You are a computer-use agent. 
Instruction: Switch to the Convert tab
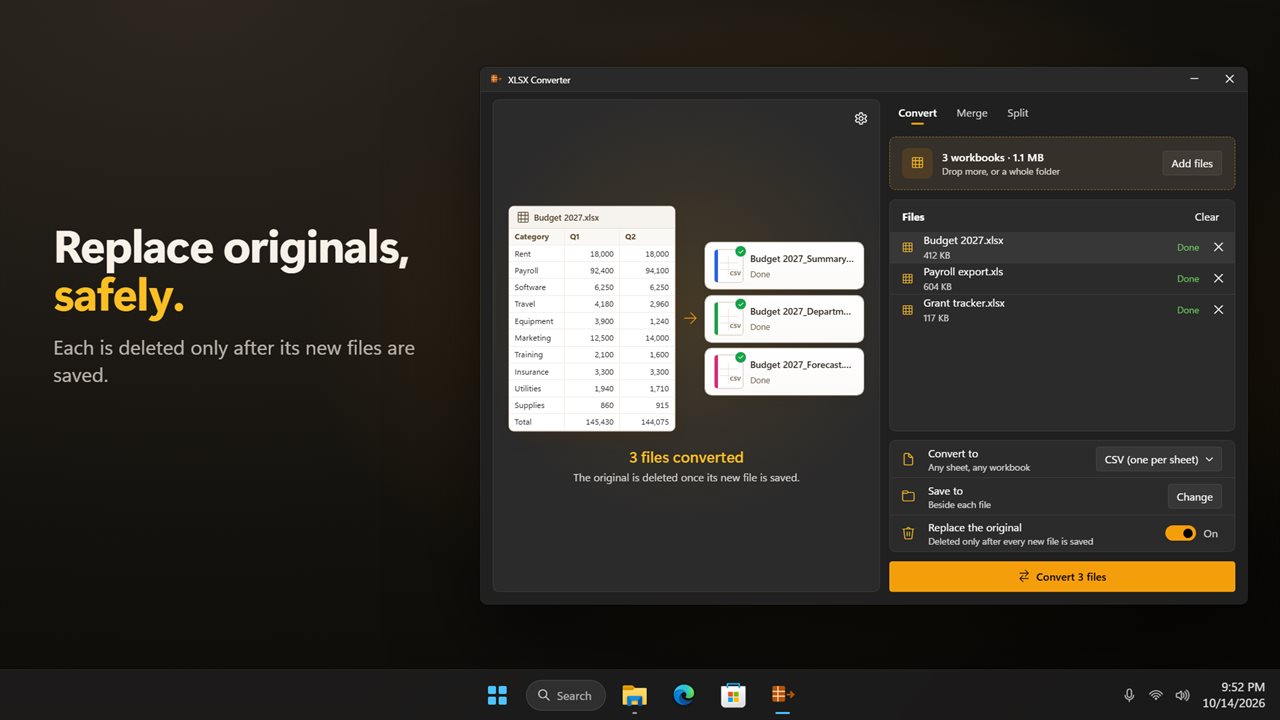coord(917,113)
